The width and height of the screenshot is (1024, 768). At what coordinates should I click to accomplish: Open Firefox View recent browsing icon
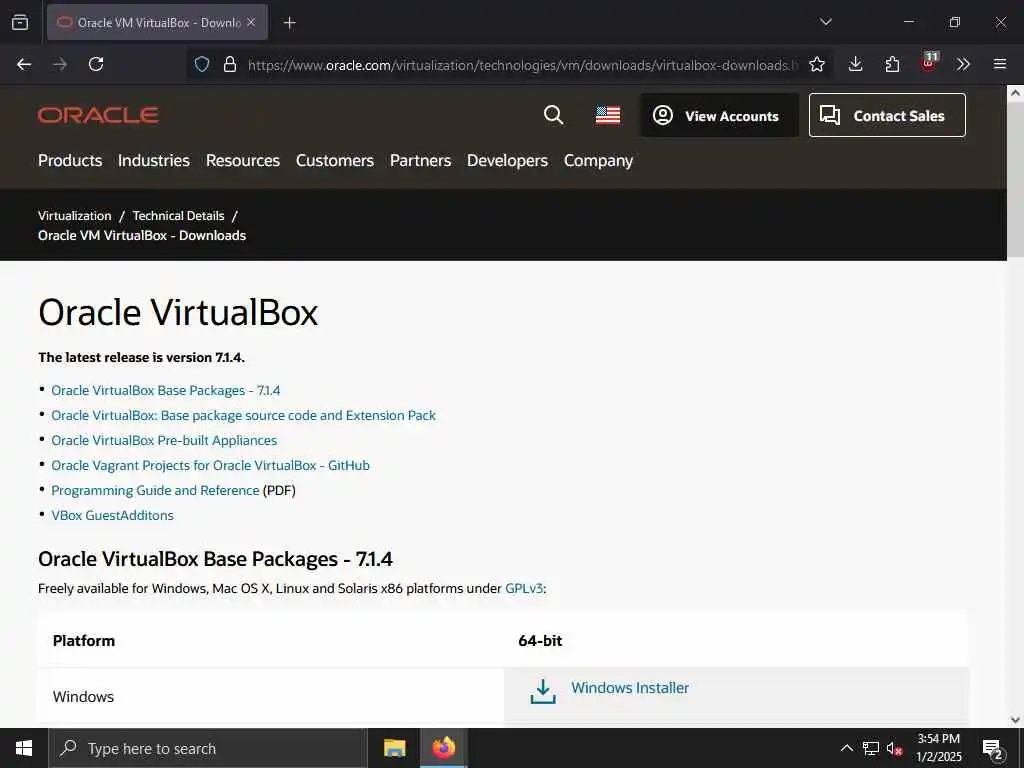click(20, 22)
